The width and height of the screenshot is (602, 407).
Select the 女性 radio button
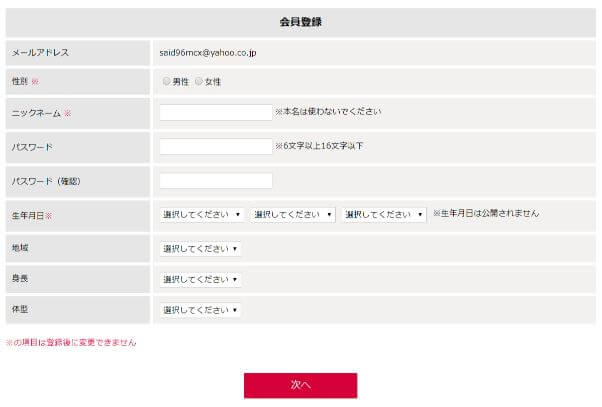[199, 81]
